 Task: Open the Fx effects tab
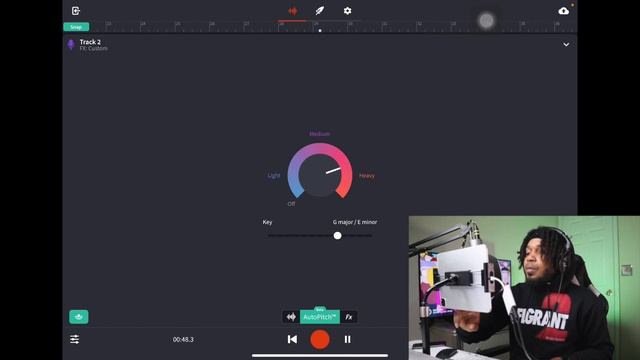point(349,317)
